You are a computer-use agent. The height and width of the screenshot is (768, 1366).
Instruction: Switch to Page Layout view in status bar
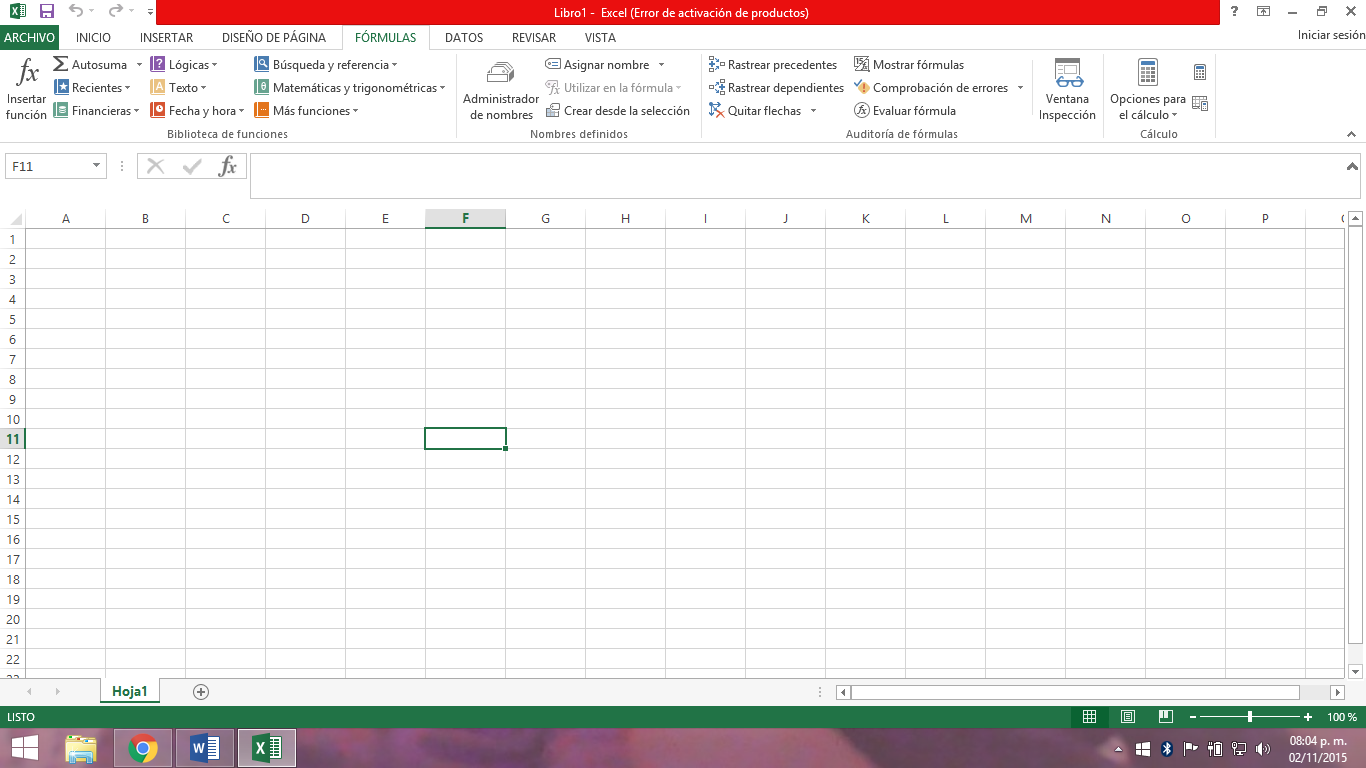[1128, 717]
